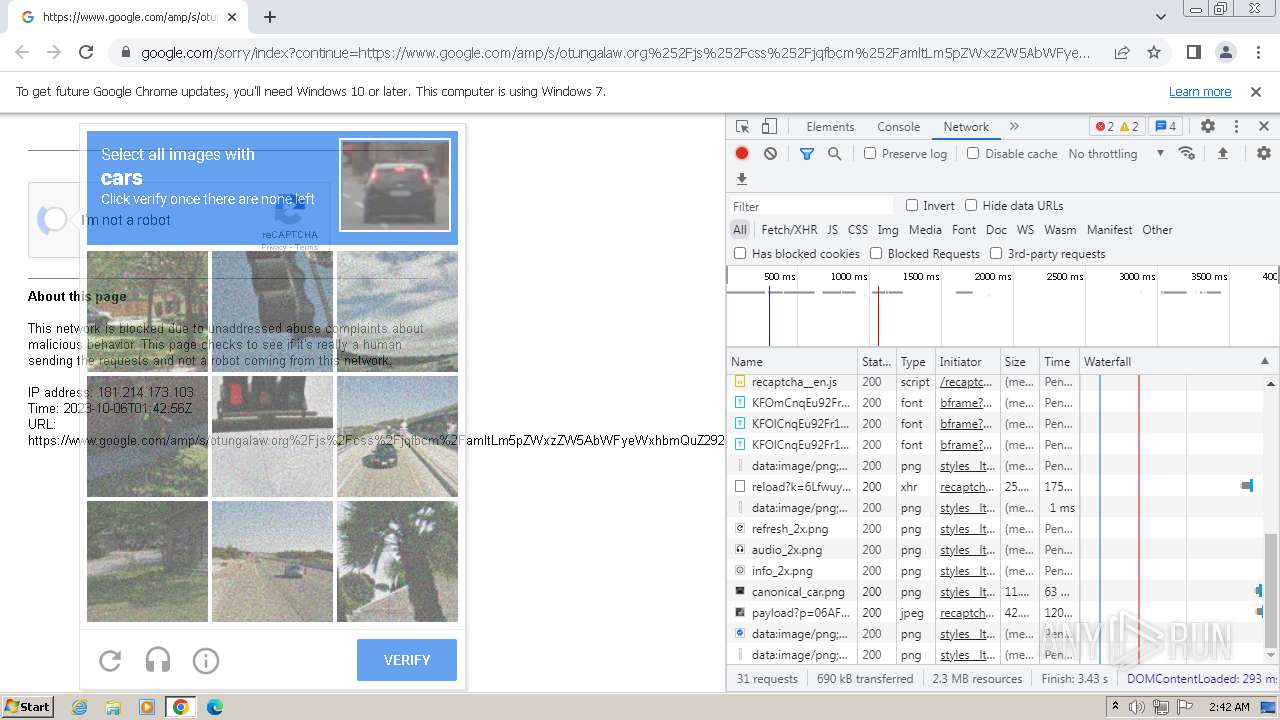Viewport: 1280px width, 720px height.
Task: Open Network panel settings gear
Action: click(1264, 153)
